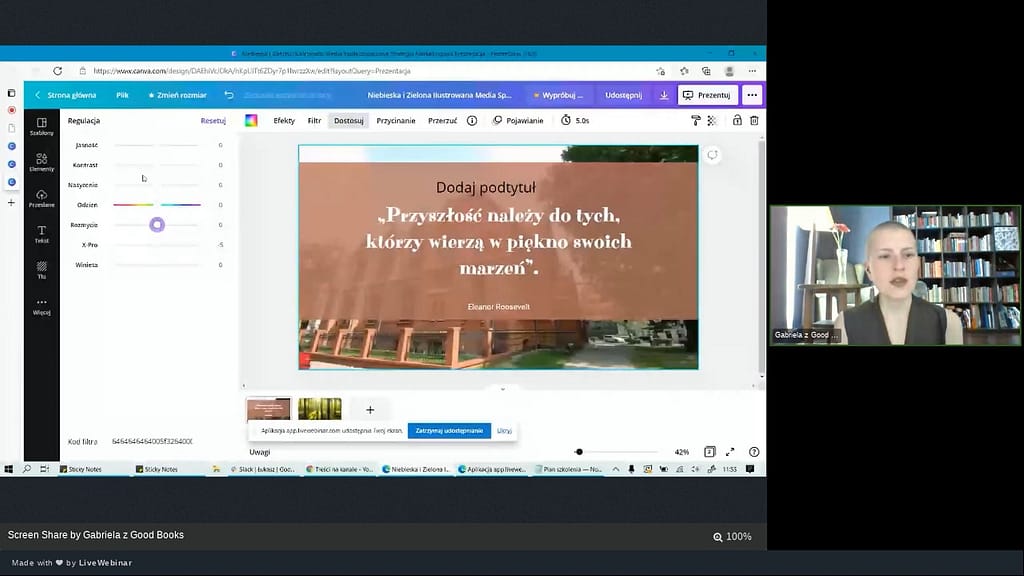
Task: Click the Jasność slider track
Action: coord(157,145)
